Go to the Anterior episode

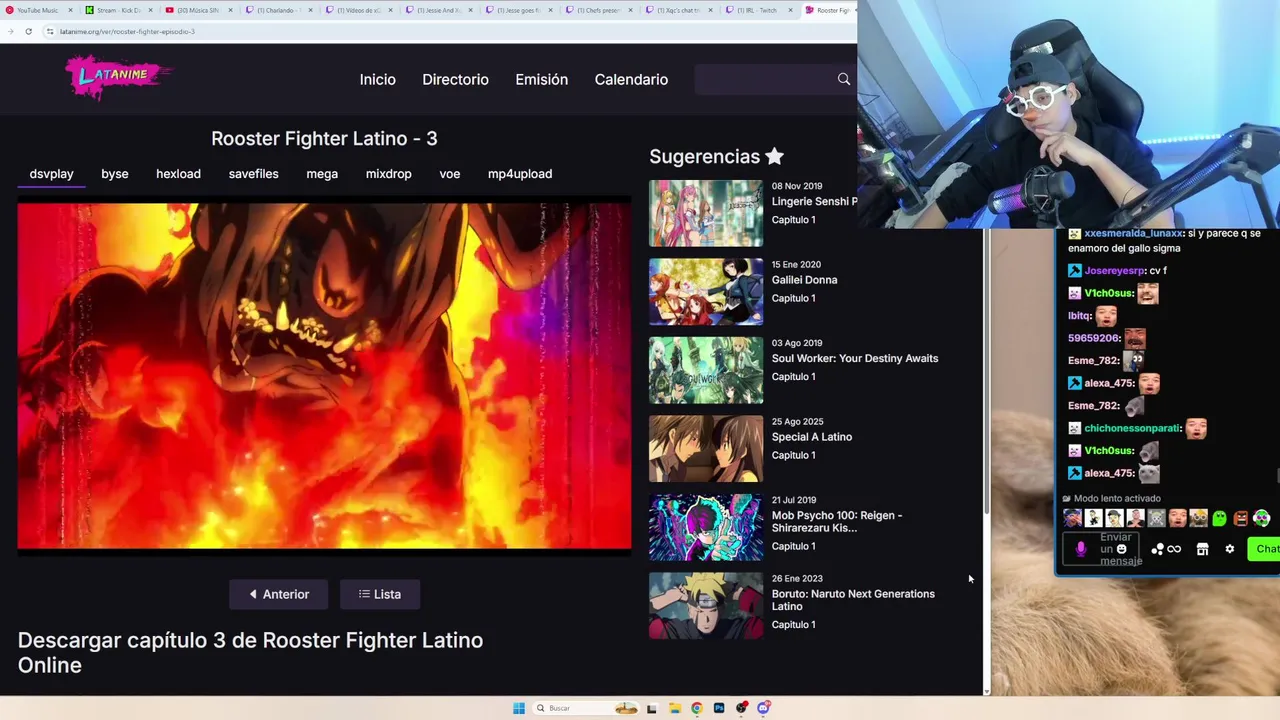[279, 594]
